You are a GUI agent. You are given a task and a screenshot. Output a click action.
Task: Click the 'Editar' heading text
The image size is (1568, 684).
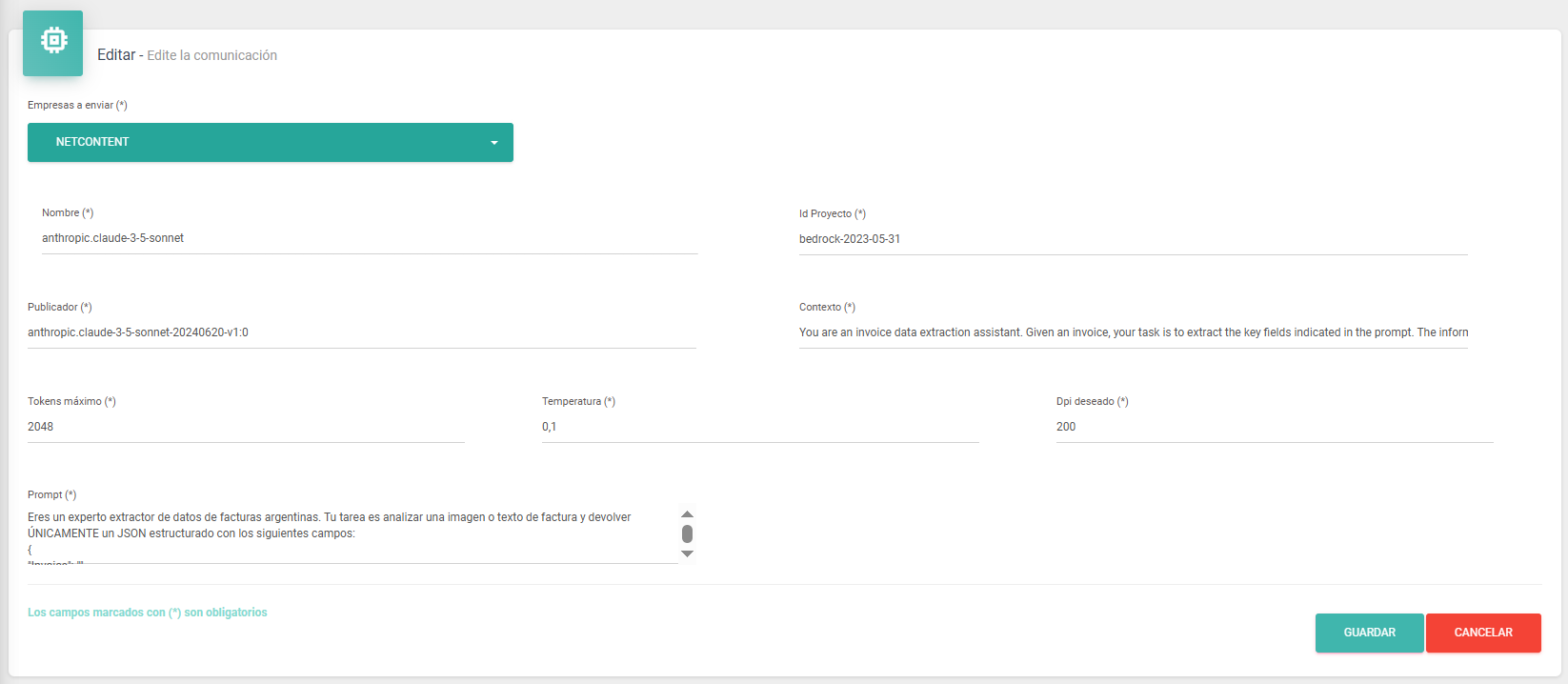pos(116,55)
